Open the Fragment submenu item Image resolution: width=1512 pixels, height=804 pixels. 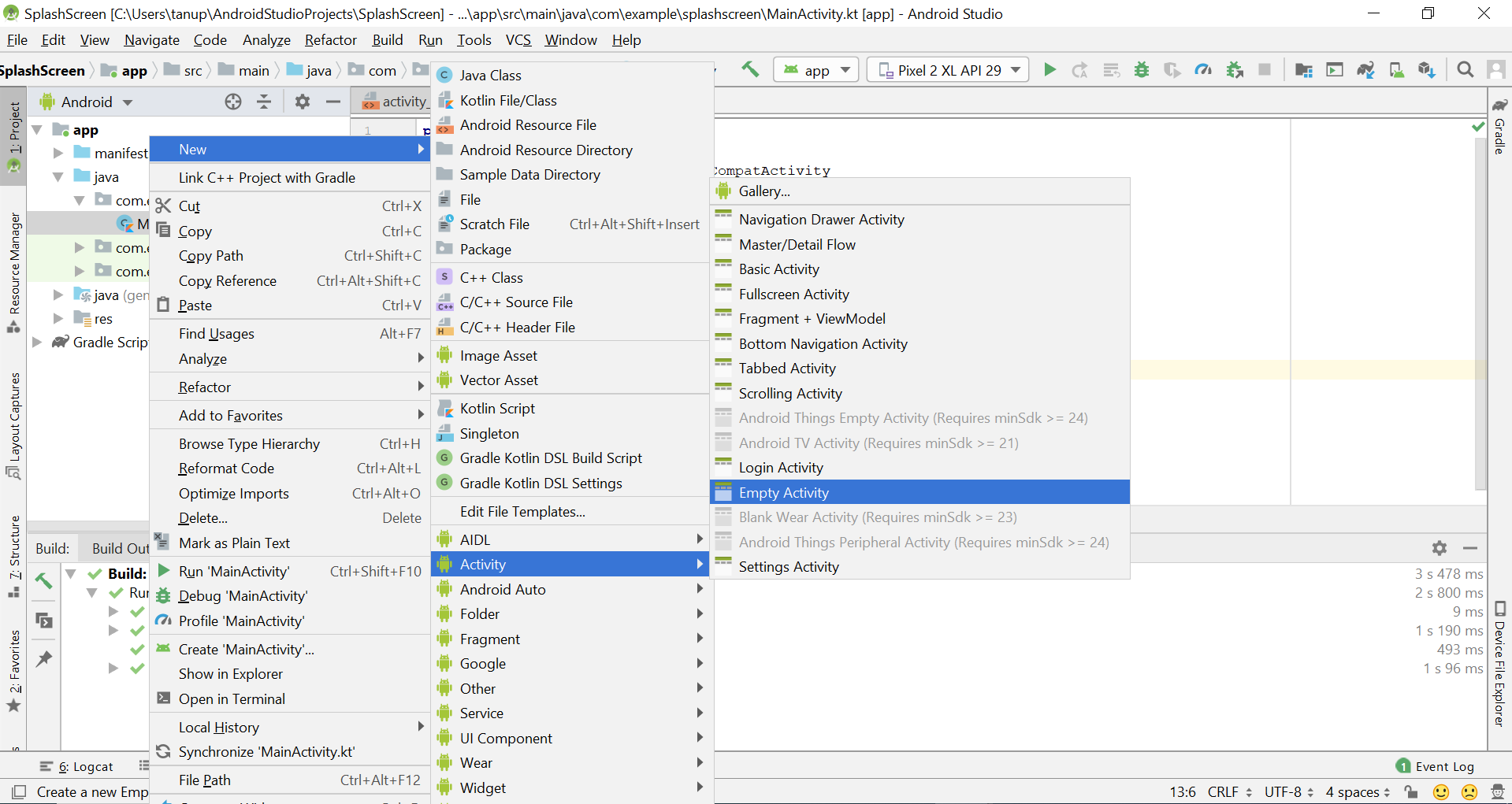click(x=572, y=639)
